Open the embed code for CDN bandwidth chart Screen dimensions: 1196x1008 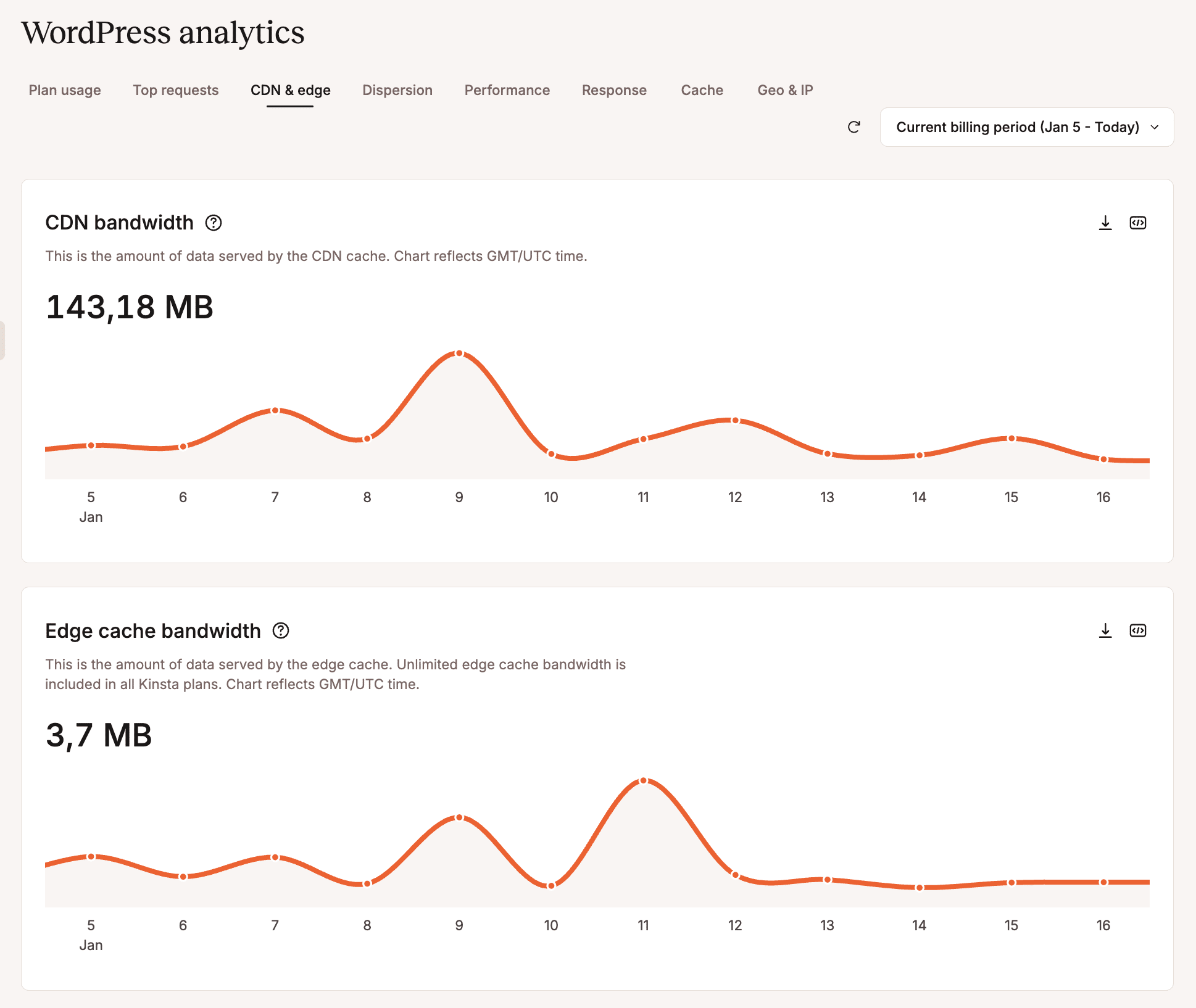pos(1139,223)
